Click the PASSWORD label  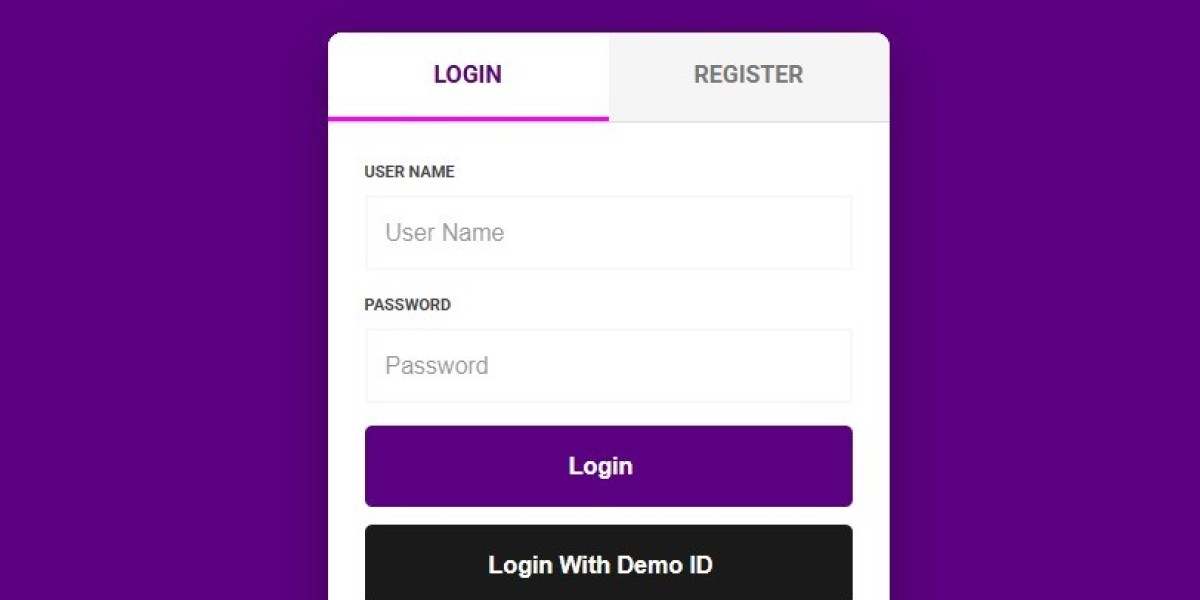point(407,305)
